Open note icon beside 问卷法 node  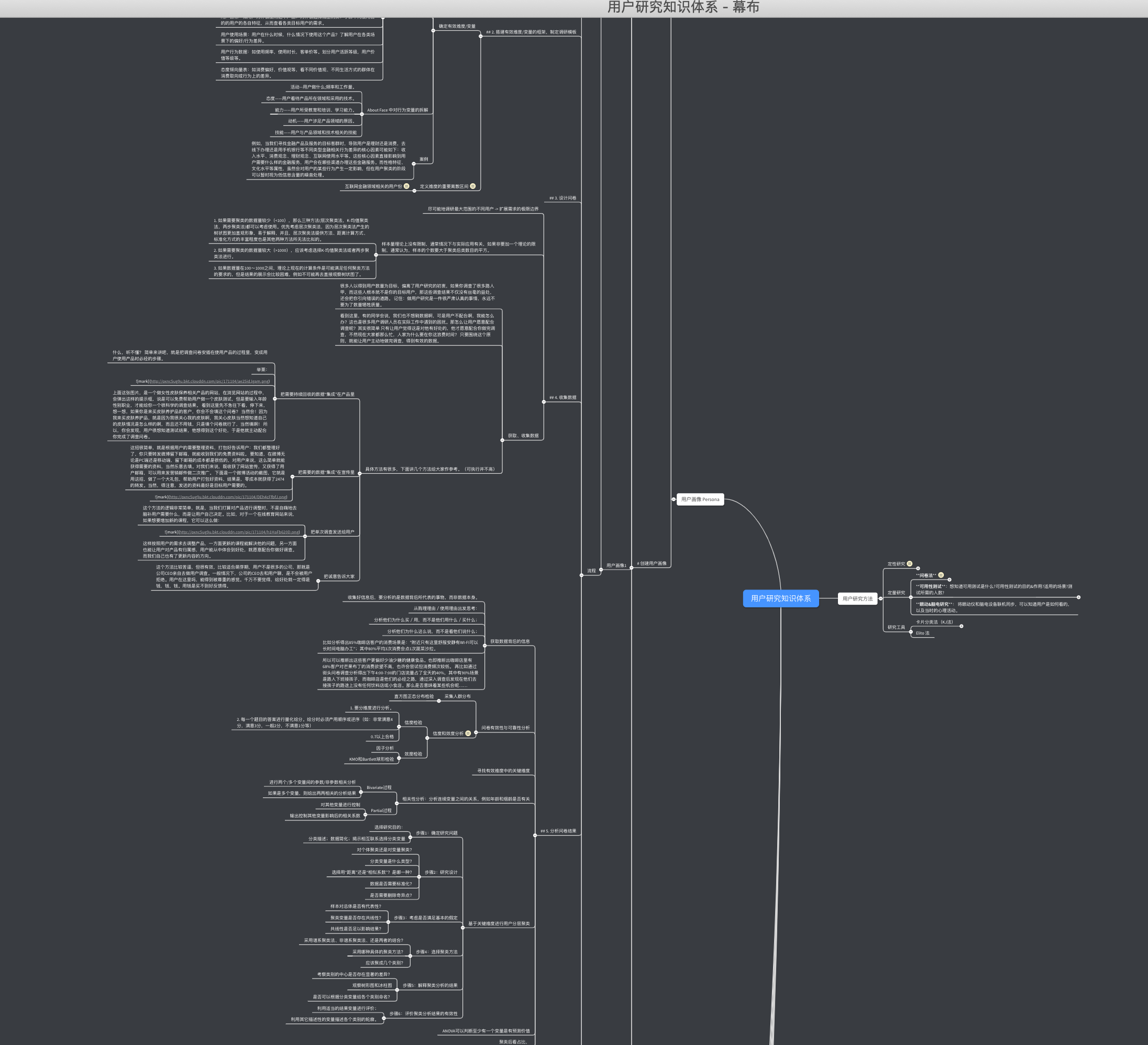pyautogui.click(x=941, y=575)
